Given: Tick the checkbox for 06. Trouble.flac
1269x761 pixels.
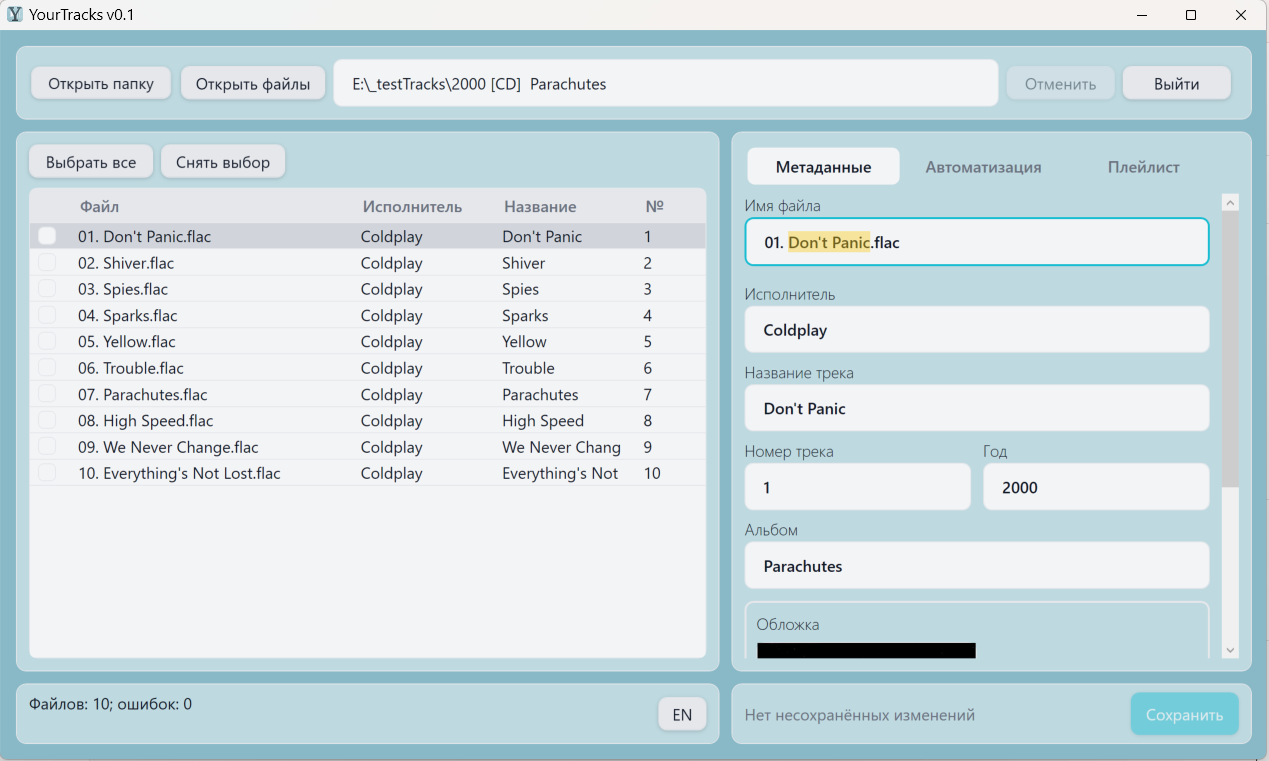Looking at the screenshot, I should [47, 368].
